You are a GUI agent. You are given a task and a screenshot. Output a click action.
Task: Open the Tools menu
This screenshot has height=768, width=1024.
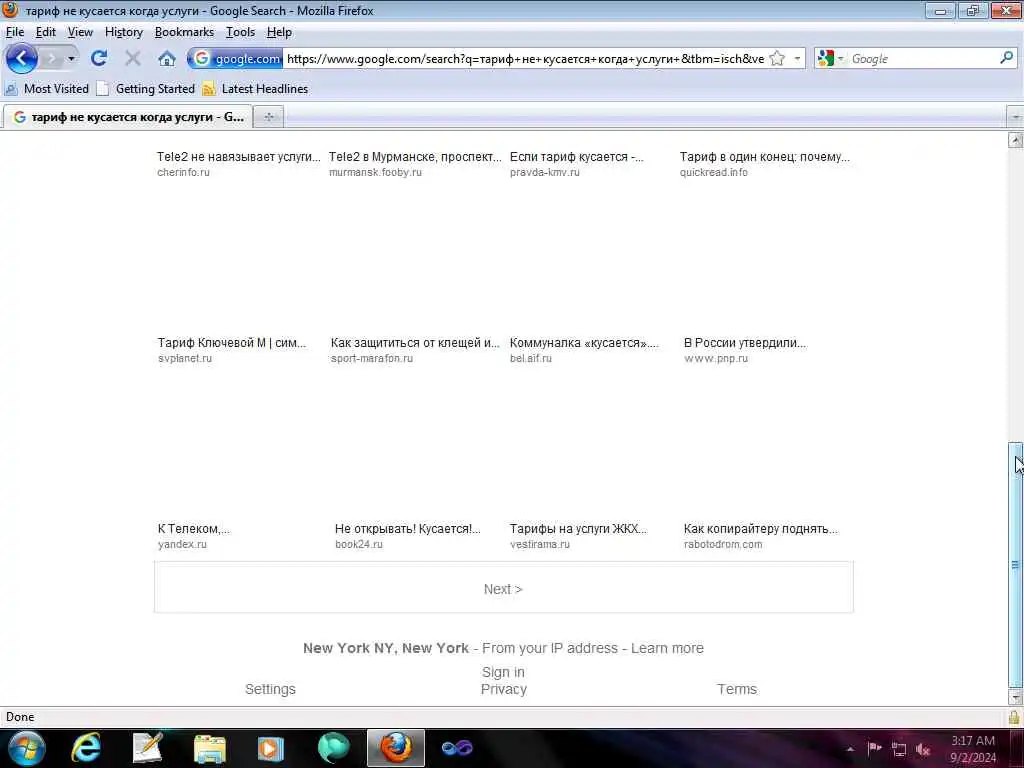(240, 32)
